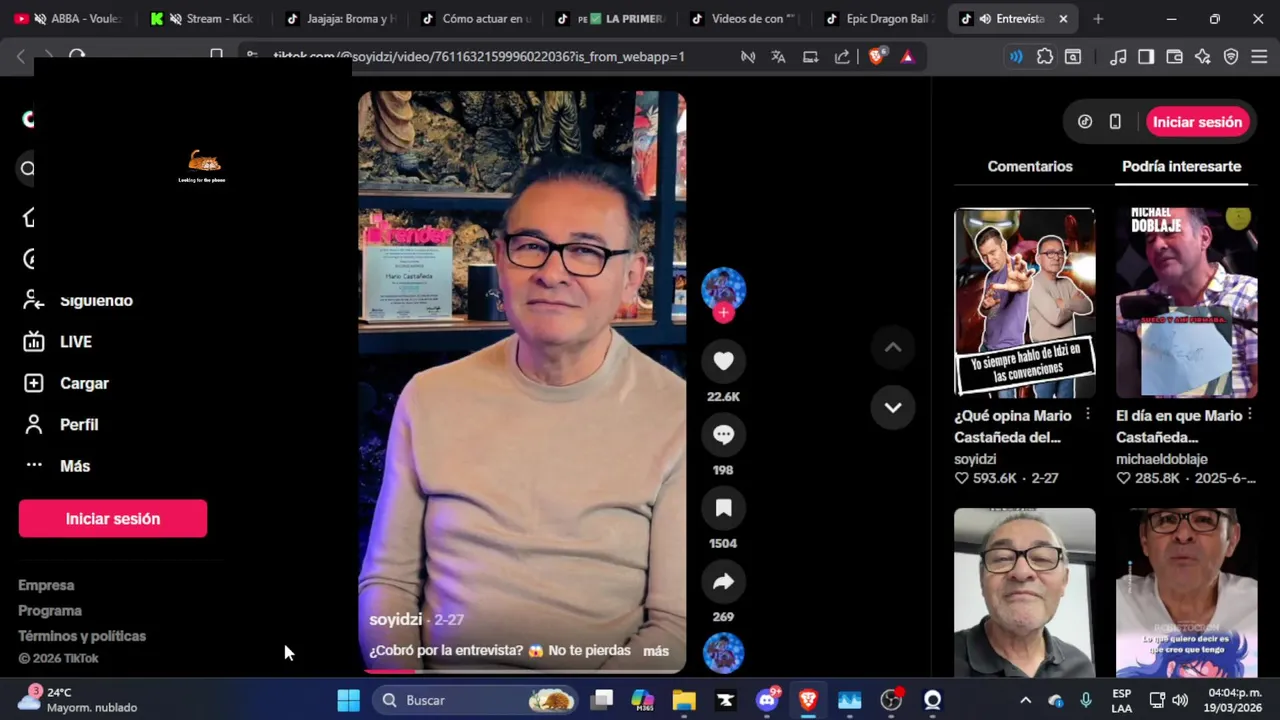Open the soyidzi avatar above the plus badge
The image size is (1280, 720).
click(x=723, y=288)
